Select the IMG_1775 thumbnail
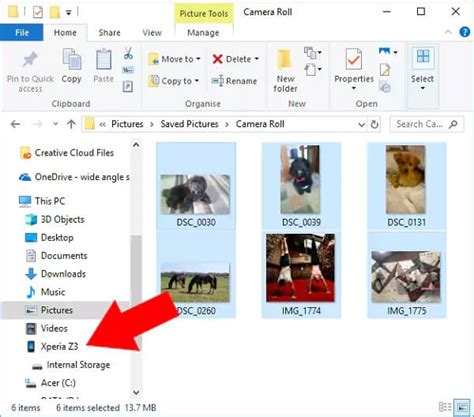The width and height of the screenshot is (474, 417). point(406,275)
